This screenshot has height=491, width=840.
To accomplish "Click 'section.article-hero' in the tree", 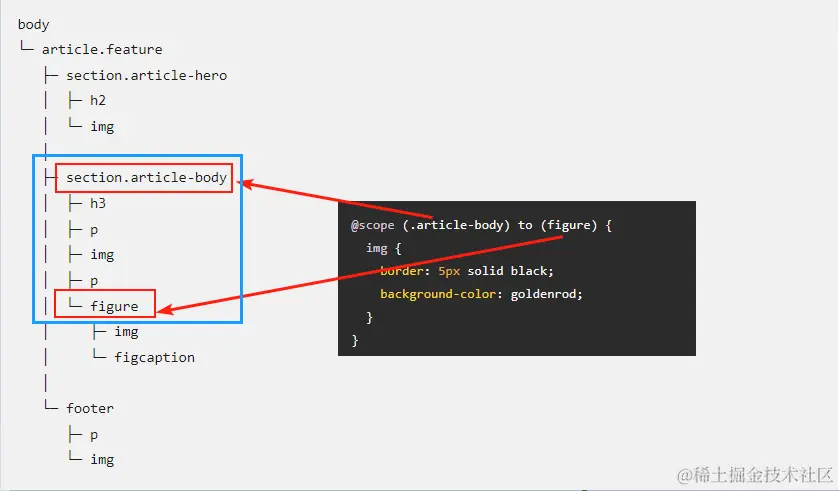I will coord(146,75).
